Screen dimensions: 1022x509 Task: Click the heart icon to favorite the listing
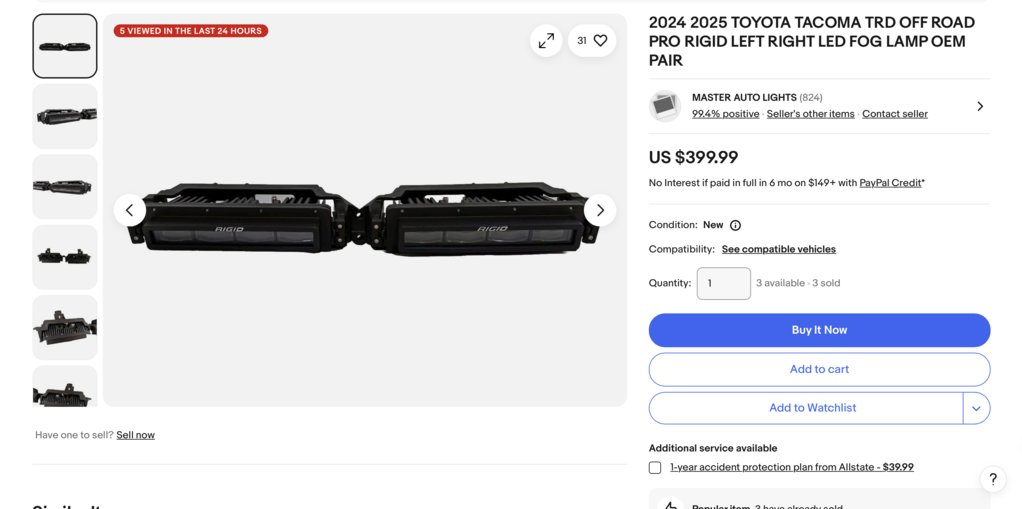600,40
